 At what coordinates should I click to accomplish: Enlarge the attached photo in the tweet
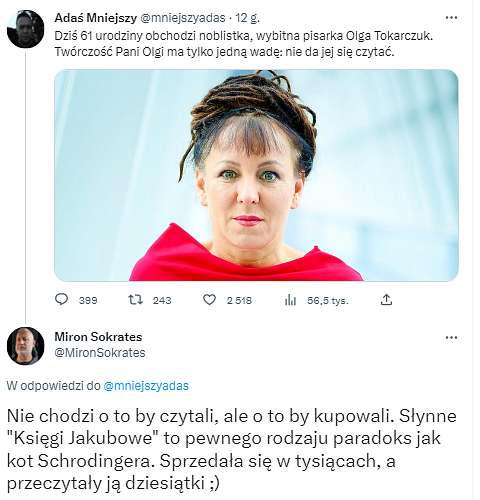coord(256,175)
